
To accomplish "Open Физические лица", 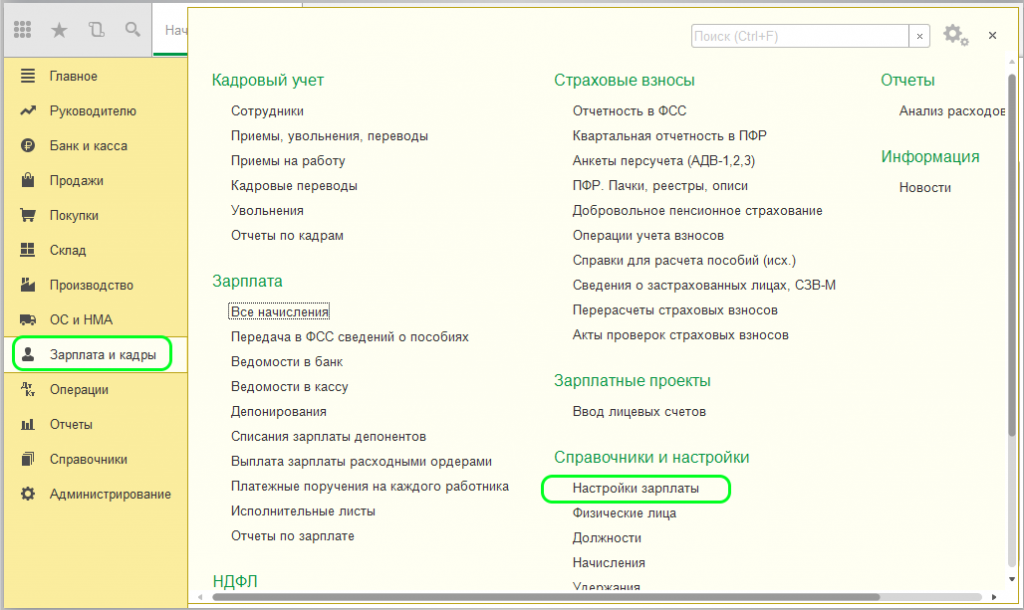I will click(624, 513).
